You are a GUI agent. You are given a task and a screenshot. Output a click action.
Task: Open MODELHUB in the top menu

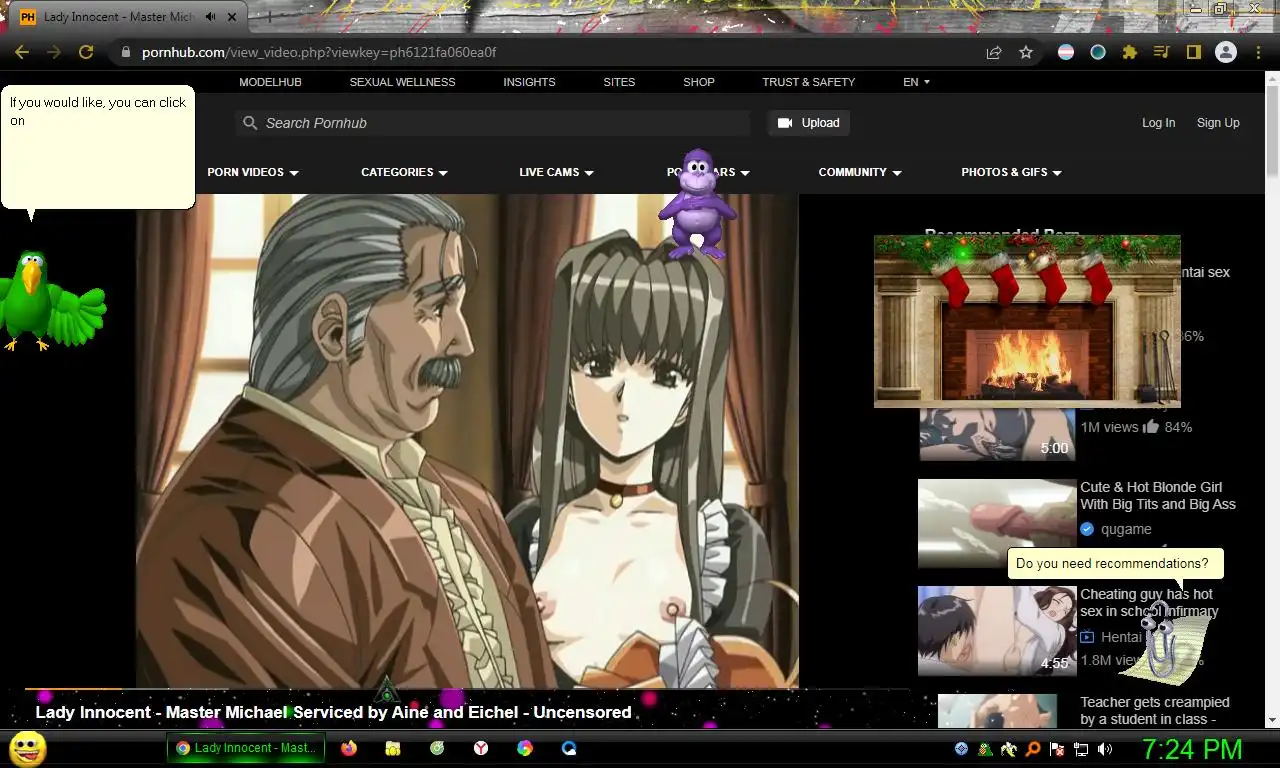point(270,82)
